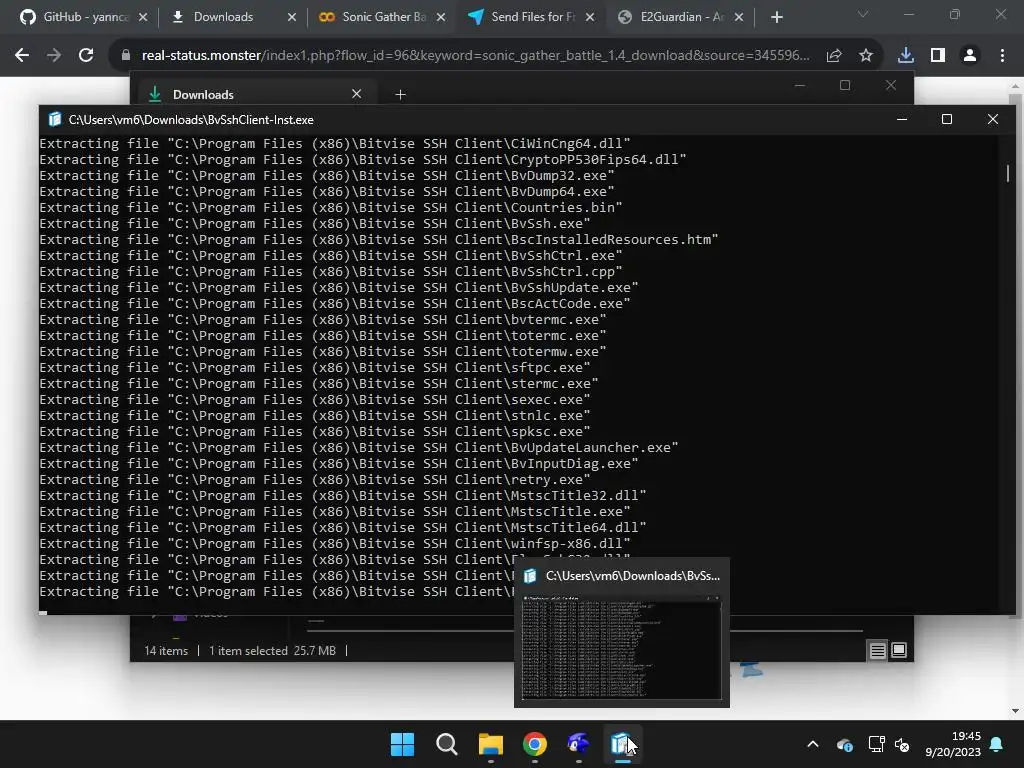Minimize the BvSshClient installer console

pyautogui.click(x=902, y=120)
